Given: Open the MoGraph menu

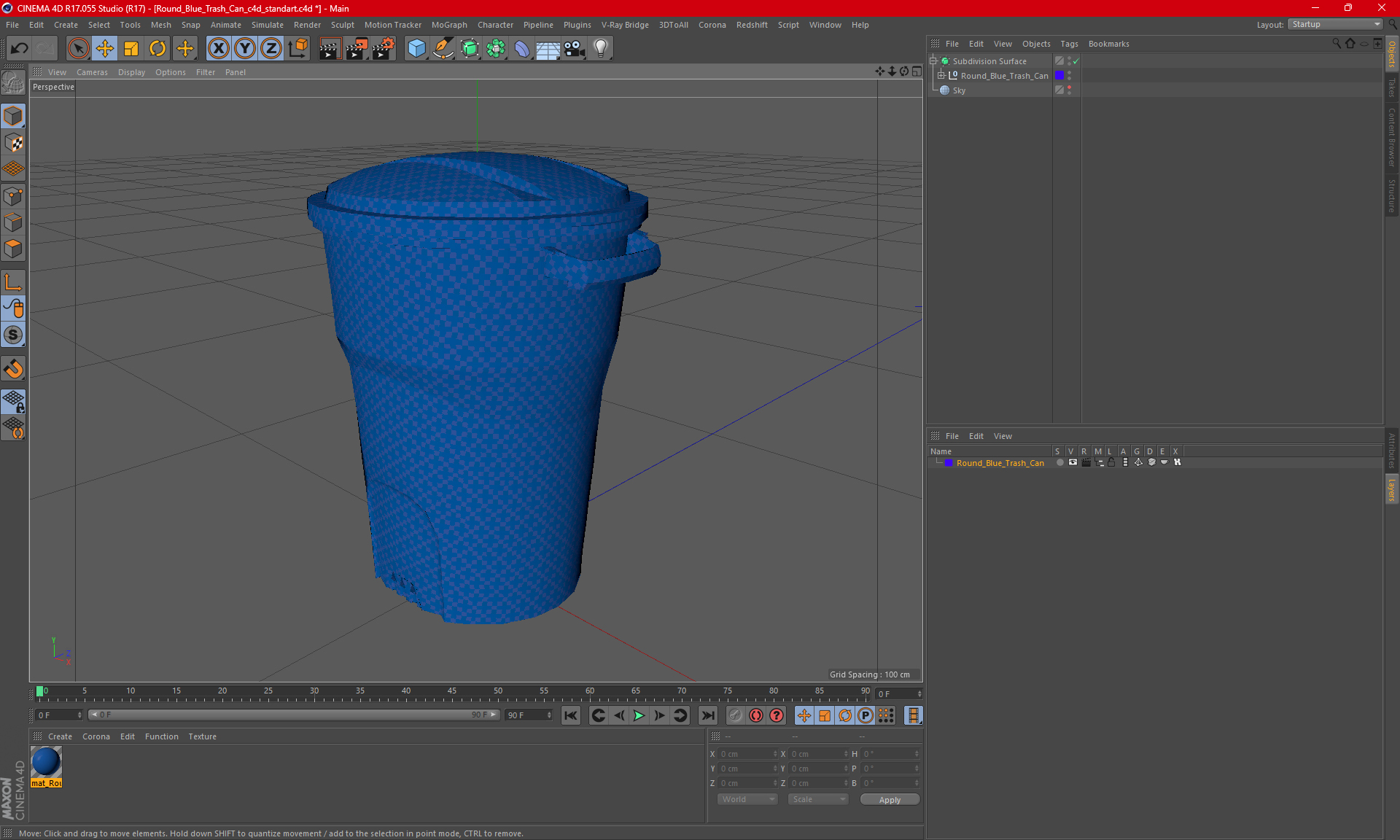Looking at the screenshot, I should pyautogui.click(x=449, y=25).
